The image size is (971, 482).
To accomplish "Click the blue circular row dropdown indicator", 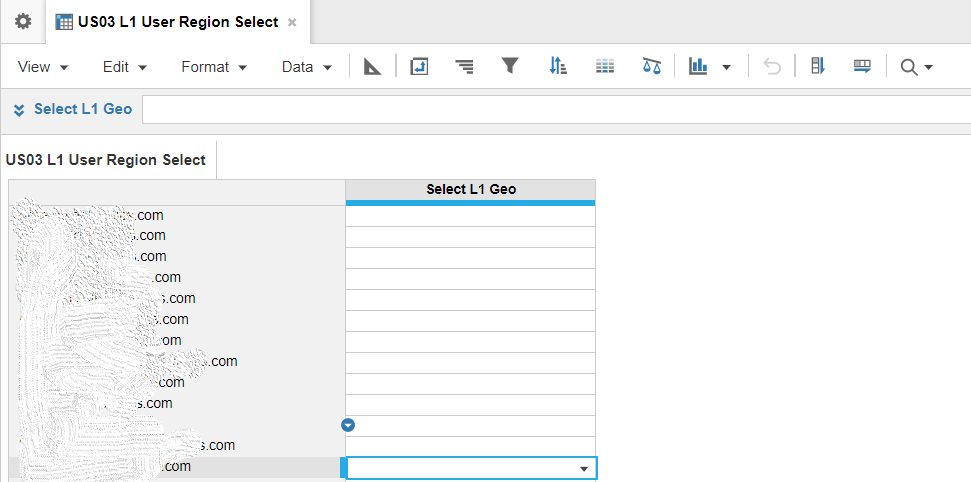I will click(348, 424).
